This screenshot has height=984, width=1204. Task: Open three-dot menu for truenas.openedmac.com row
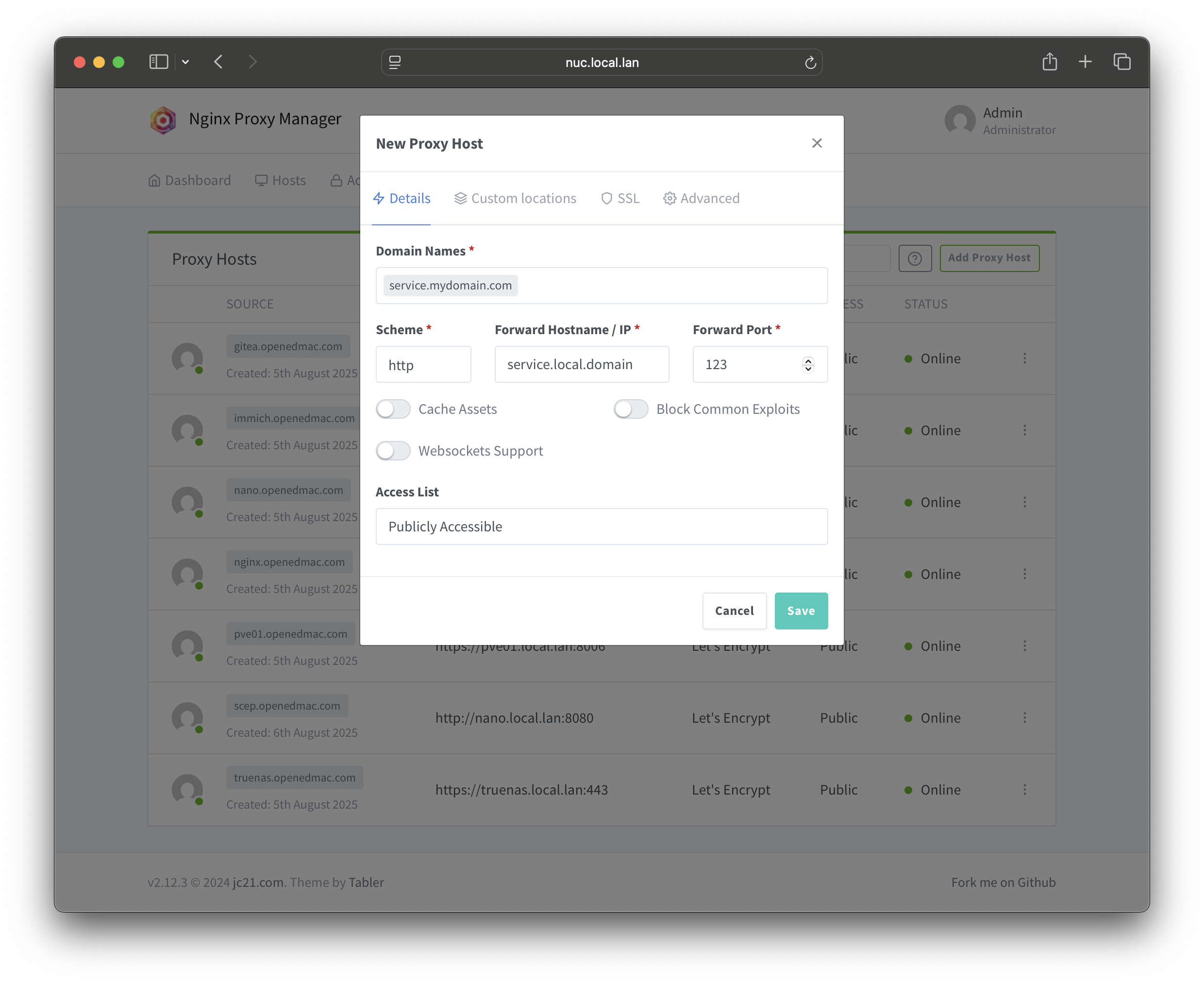(1024, 790)
